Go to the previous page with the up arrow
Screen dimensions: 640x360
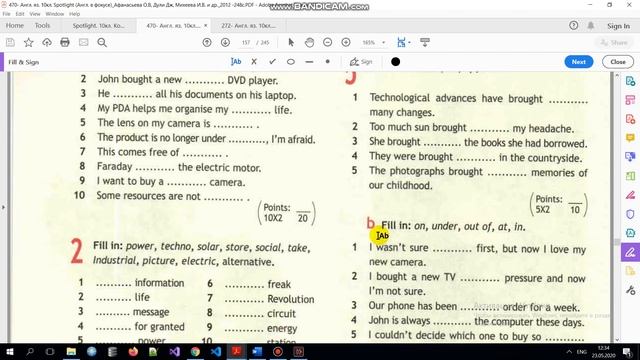(x=207, y=42)
